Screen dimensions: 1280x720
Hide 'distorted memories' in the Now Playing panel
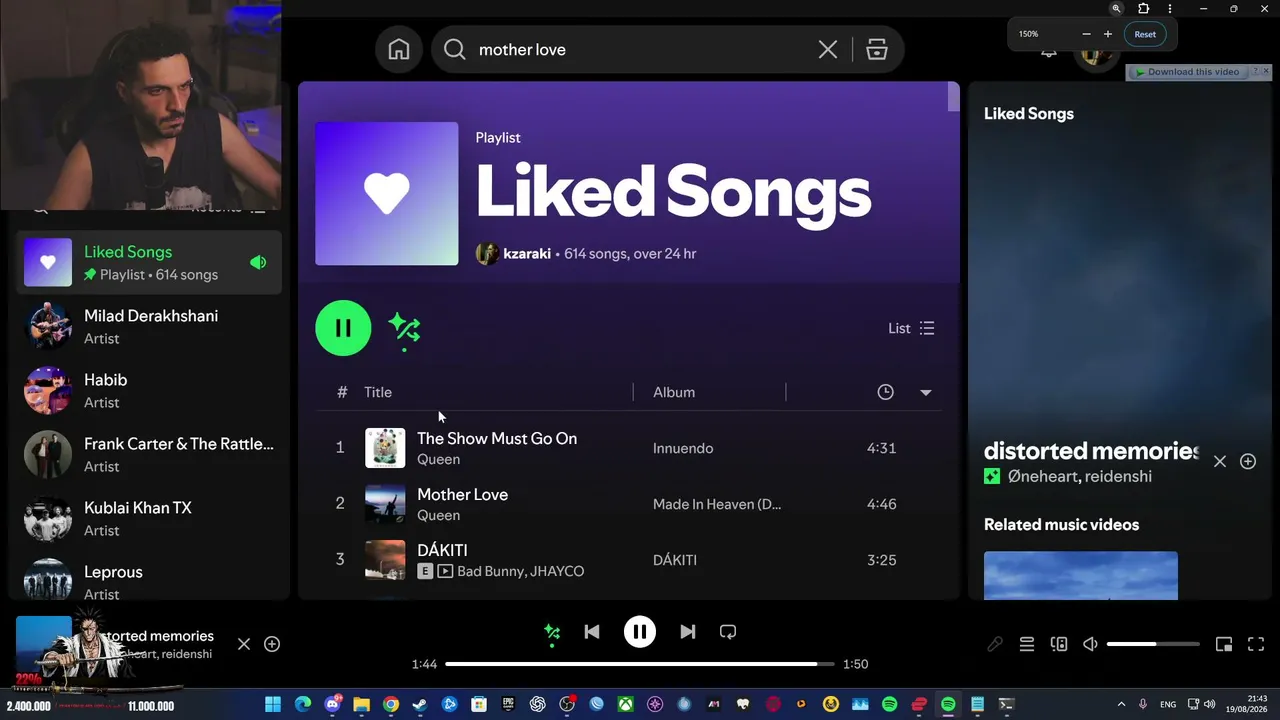click(x=1220, y=461)
